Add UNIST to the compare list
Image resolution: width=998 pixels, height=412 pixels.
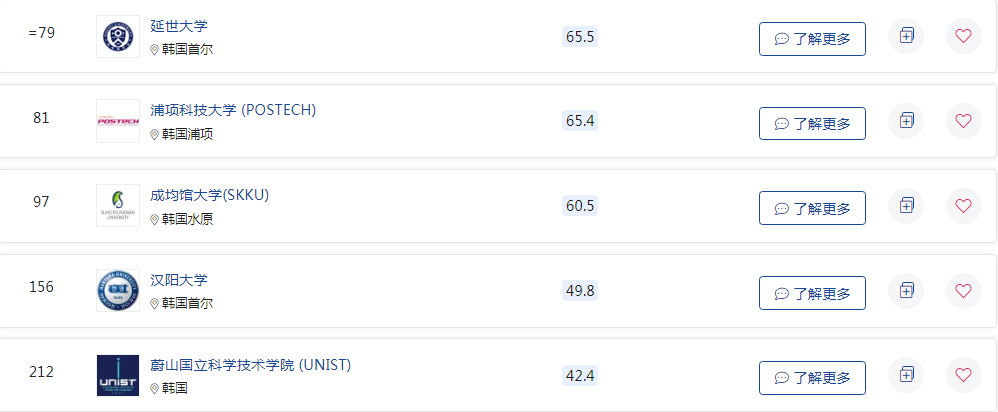coord(906,376)
